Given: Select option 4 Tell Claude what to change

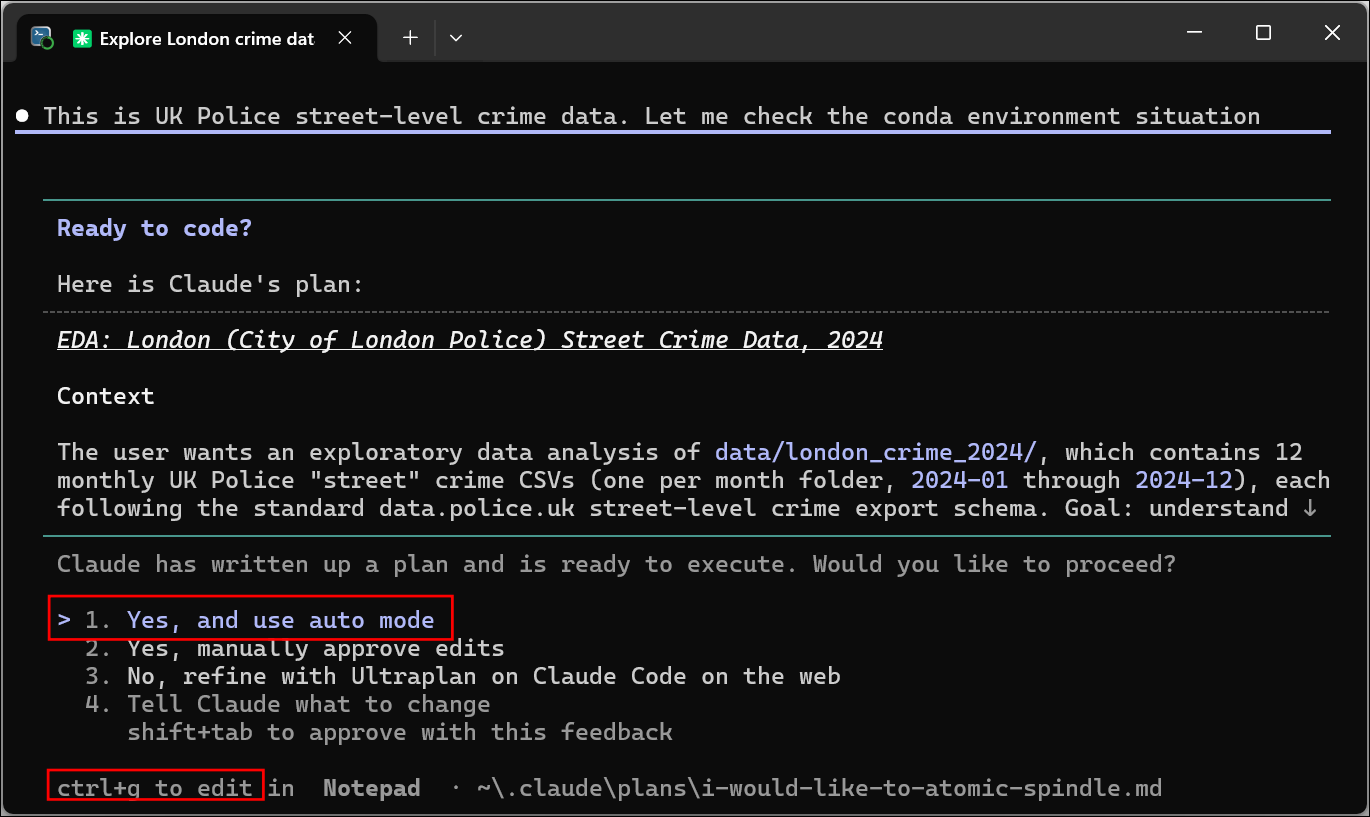Looking at the screenshot, I should pyautogui.click(x=287, y=704).
